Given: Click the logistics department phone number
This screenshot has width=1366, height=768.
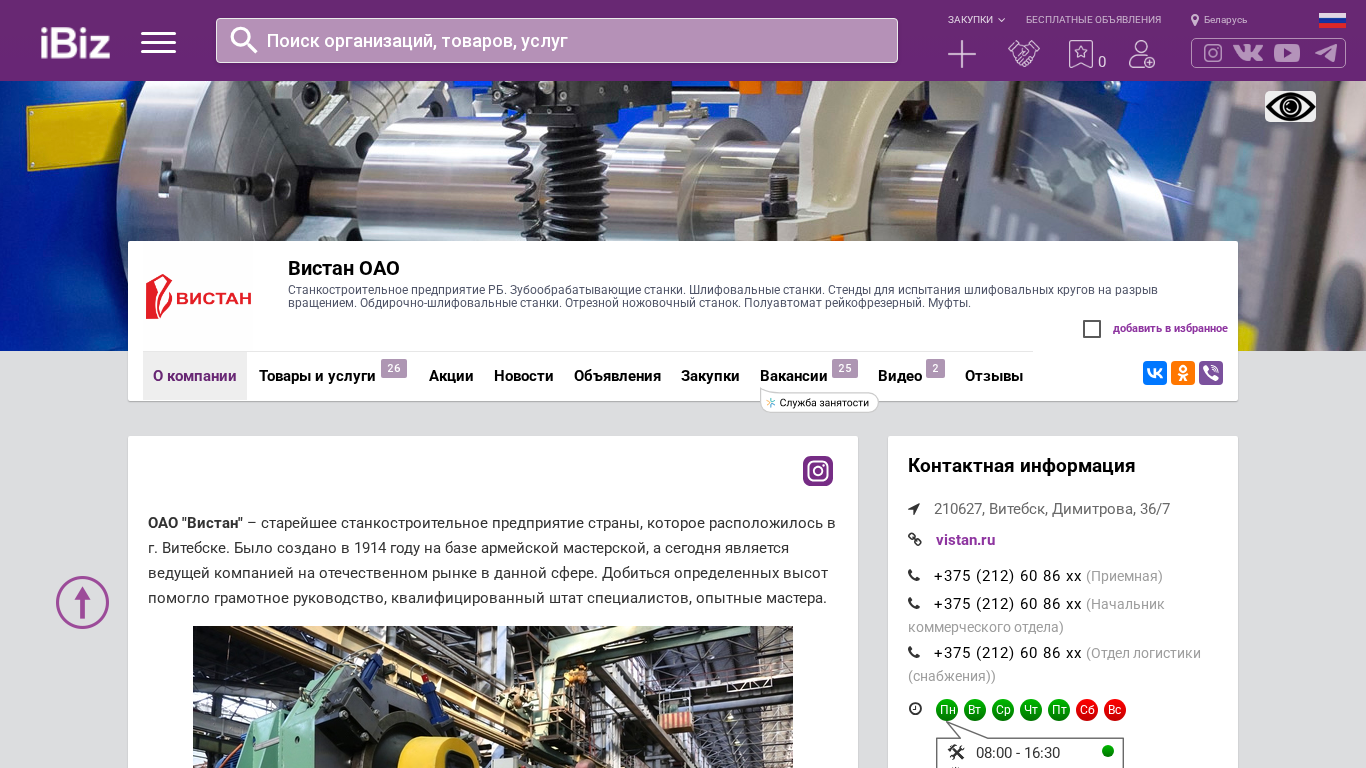Looking at the screenshot, I should (1007, 653).
